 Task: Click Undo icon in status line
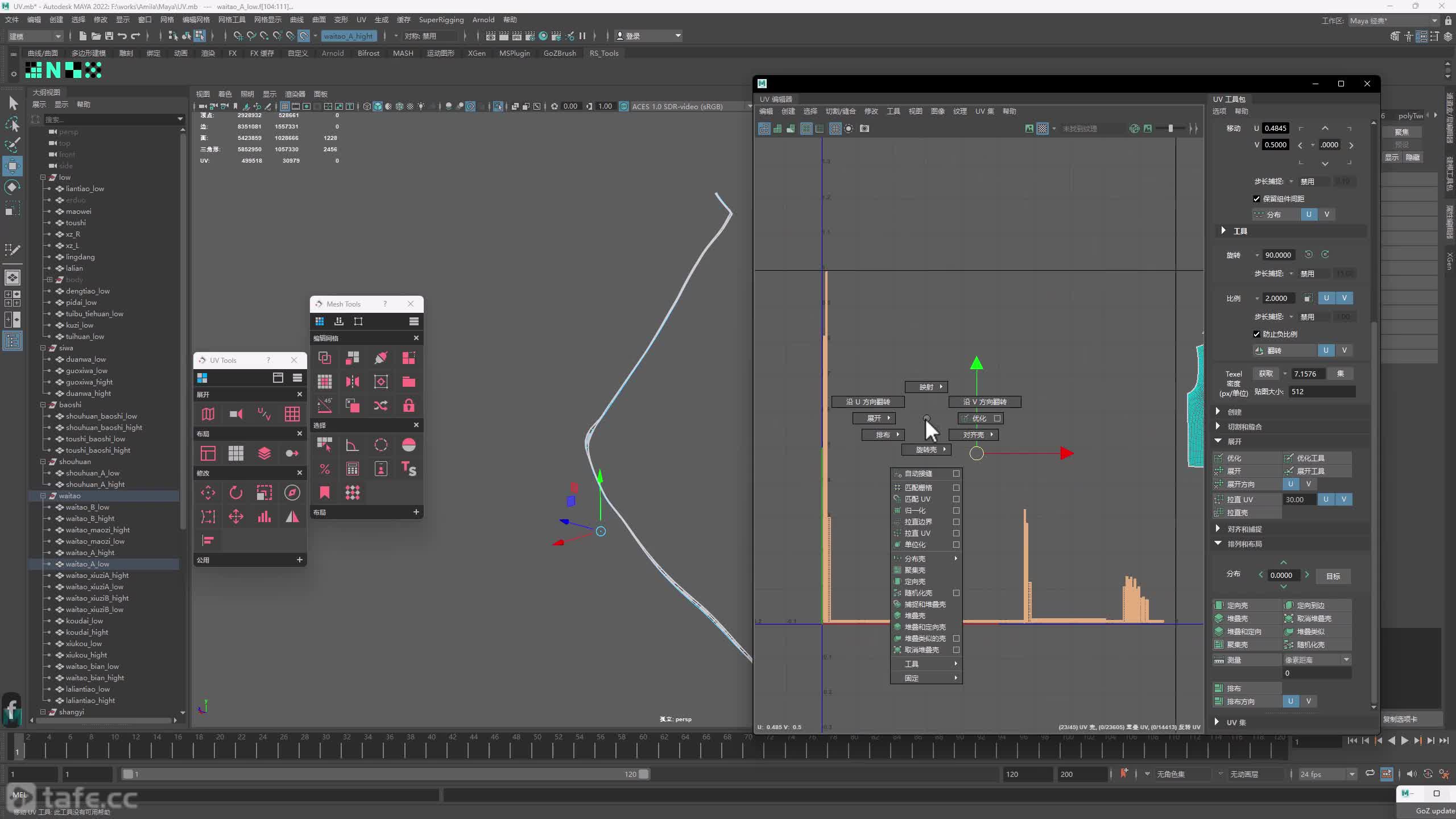pyautogui.click(x=122, y=36)
